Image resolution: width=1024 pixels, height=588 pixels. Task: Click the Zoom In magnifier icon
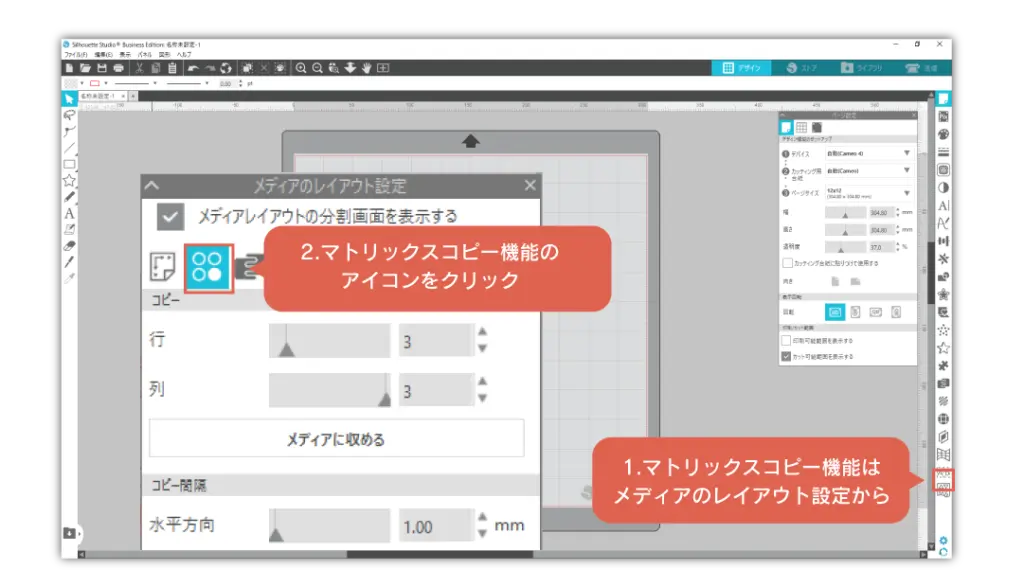coord(300,68)
